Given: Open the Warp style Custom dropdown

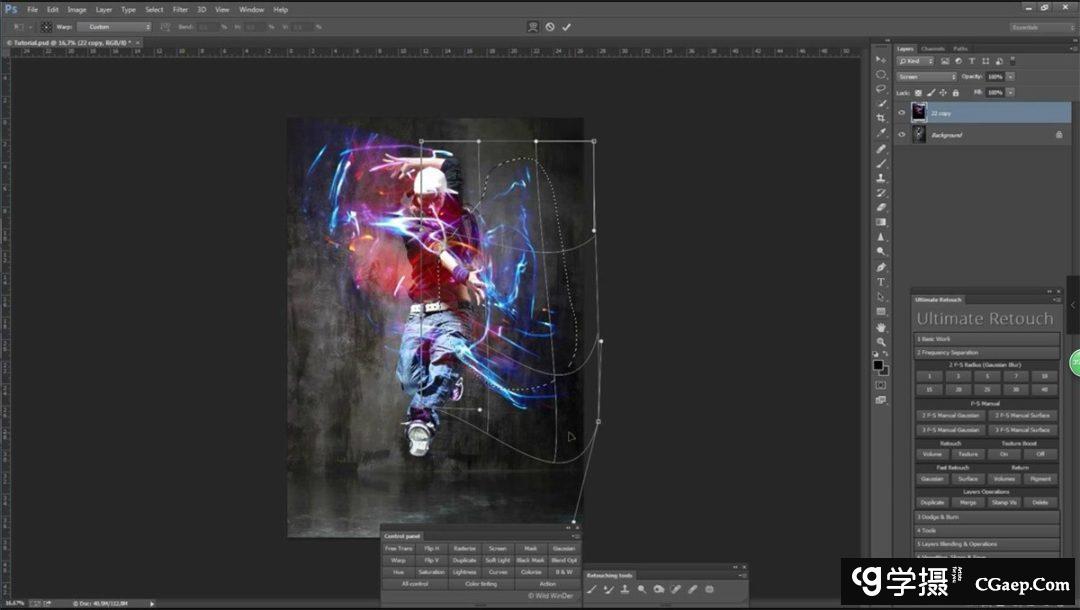Looking at the screenshot, I should tap(114, 27).
